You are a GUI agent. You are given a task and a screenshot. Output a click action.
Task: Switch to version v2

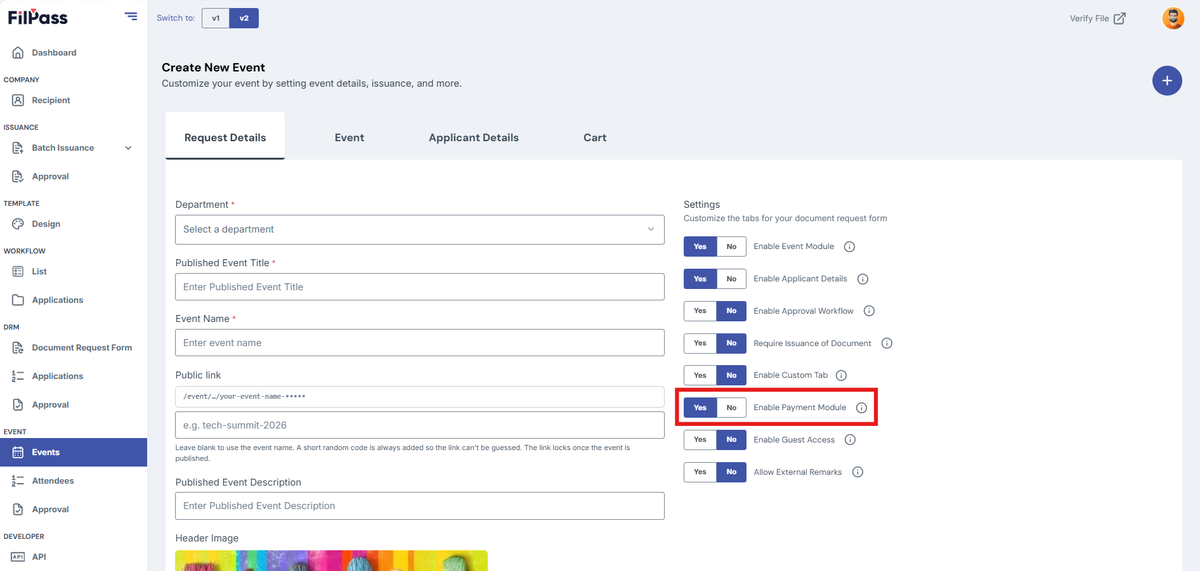coord(243,18)
